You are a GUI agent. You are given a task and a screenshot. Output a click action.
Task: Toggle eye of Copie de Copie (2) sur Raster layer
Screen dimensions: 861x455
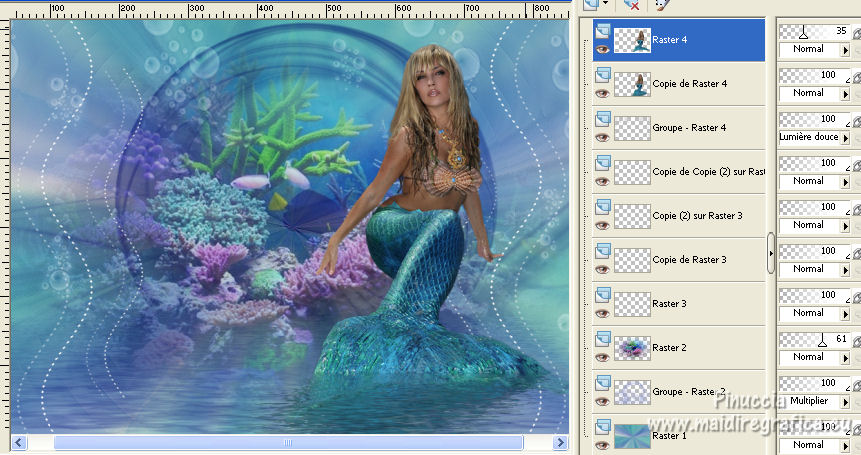click(x=602, y=181)
